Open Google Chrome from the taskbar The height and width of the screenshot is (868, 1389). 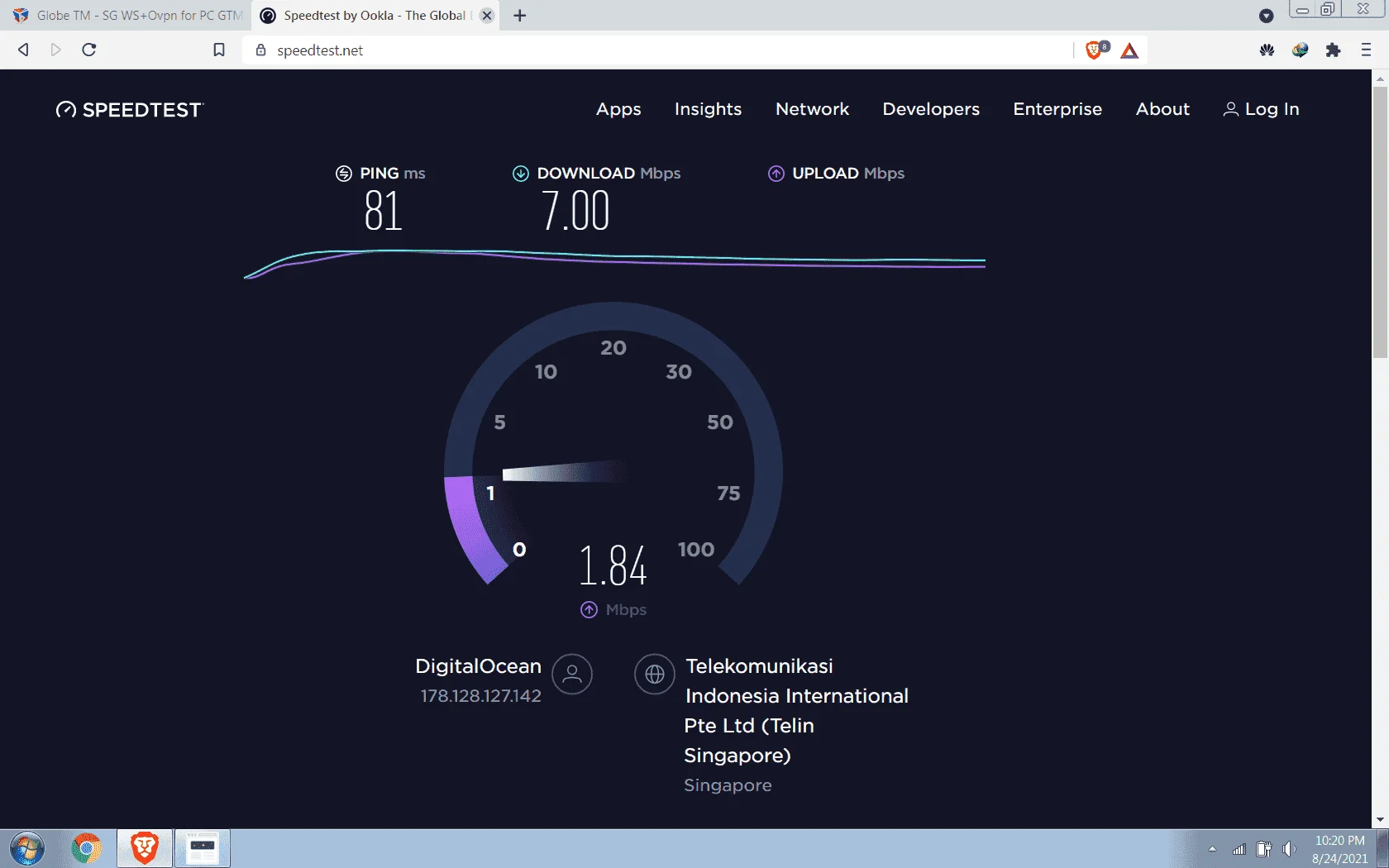[86, 849]
